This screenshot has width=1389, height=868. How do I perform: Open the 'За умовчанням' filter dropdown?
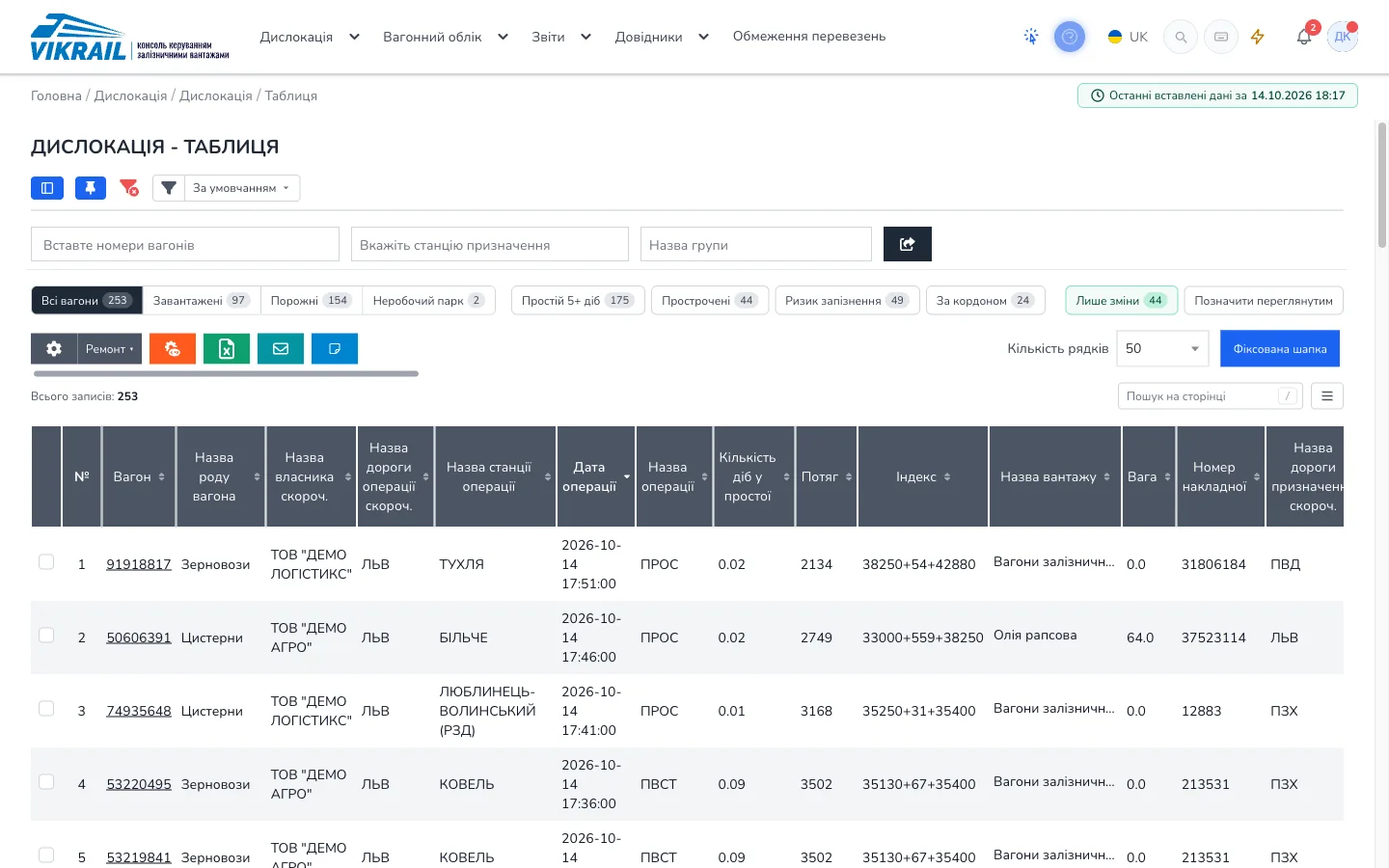pyautogui.click(x=242, y=188)
